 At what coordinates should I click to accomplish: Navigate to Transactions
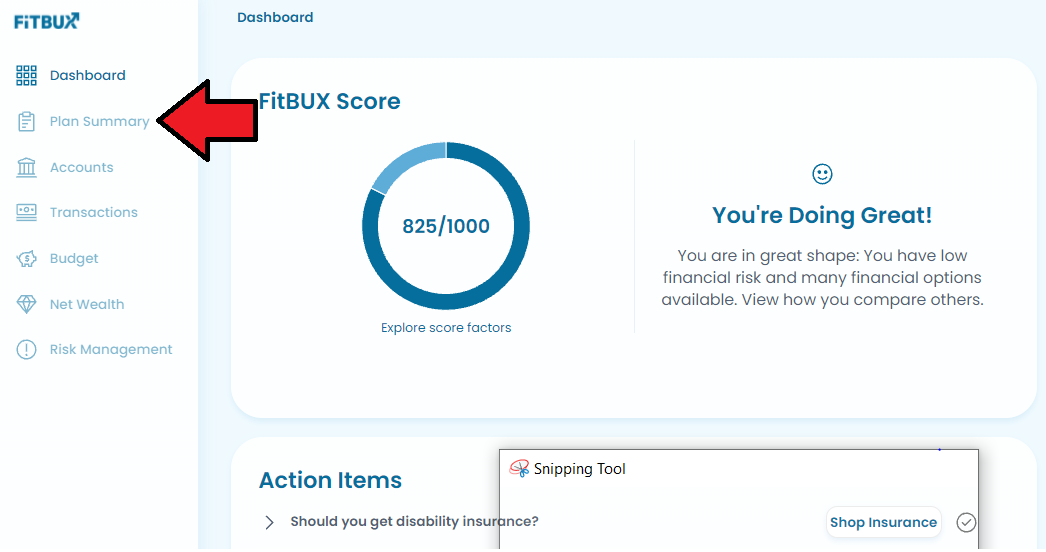coord(93,212)
